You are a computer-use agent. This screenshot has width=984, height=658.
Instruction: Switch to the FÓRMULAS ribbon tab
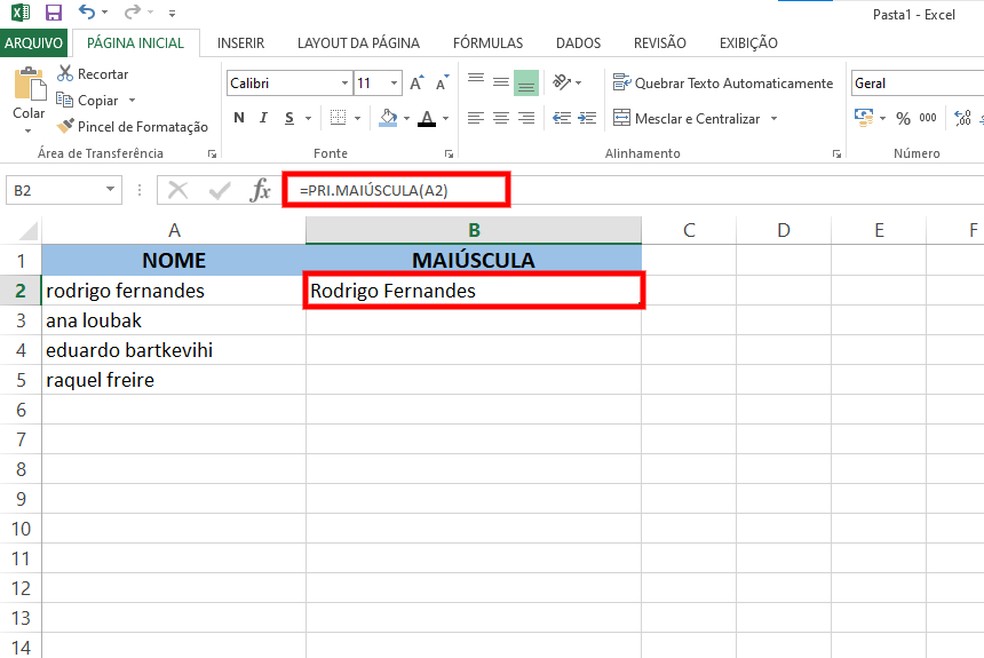point(487,43)
